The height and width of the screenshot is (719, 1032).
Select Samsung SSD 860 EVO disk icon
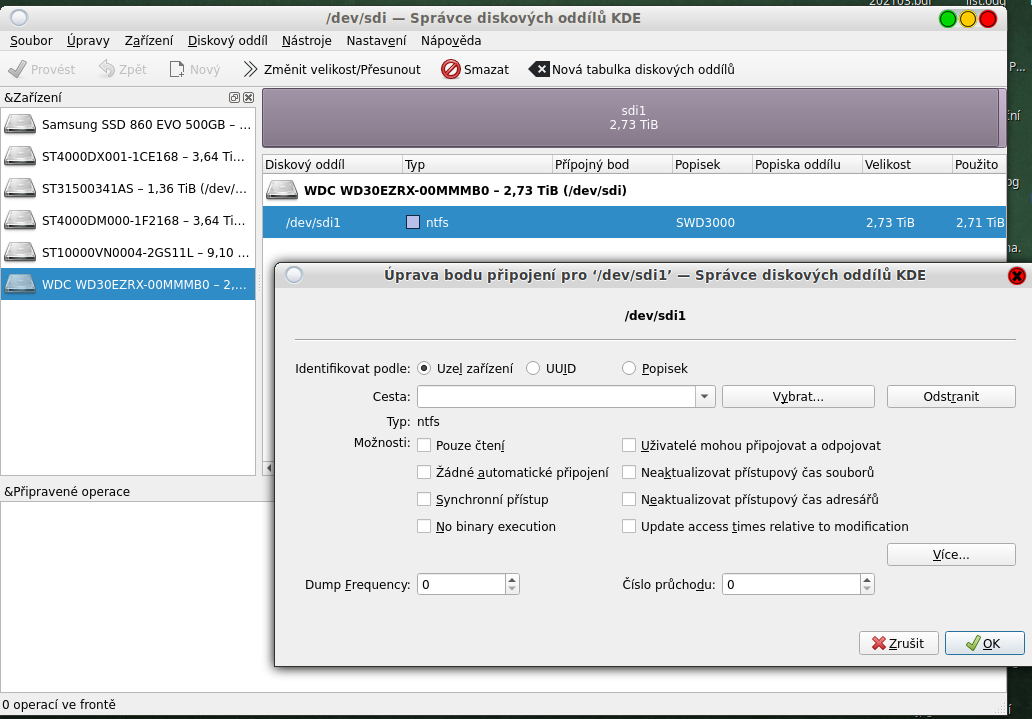click(x=20, y=125)
